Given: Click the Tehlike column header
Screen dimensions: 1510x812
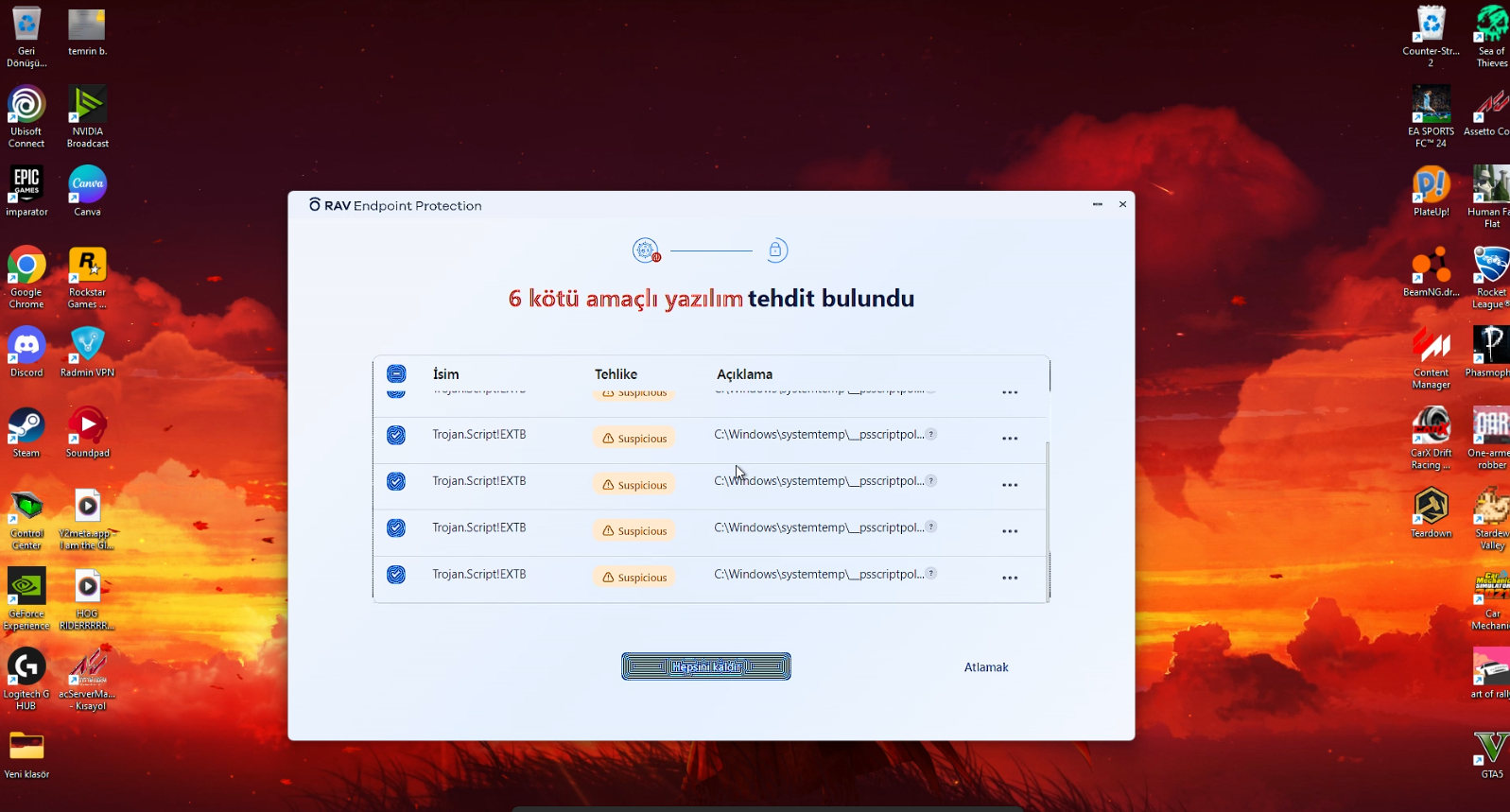Looking at the screenshot, I should click(616, 374).
